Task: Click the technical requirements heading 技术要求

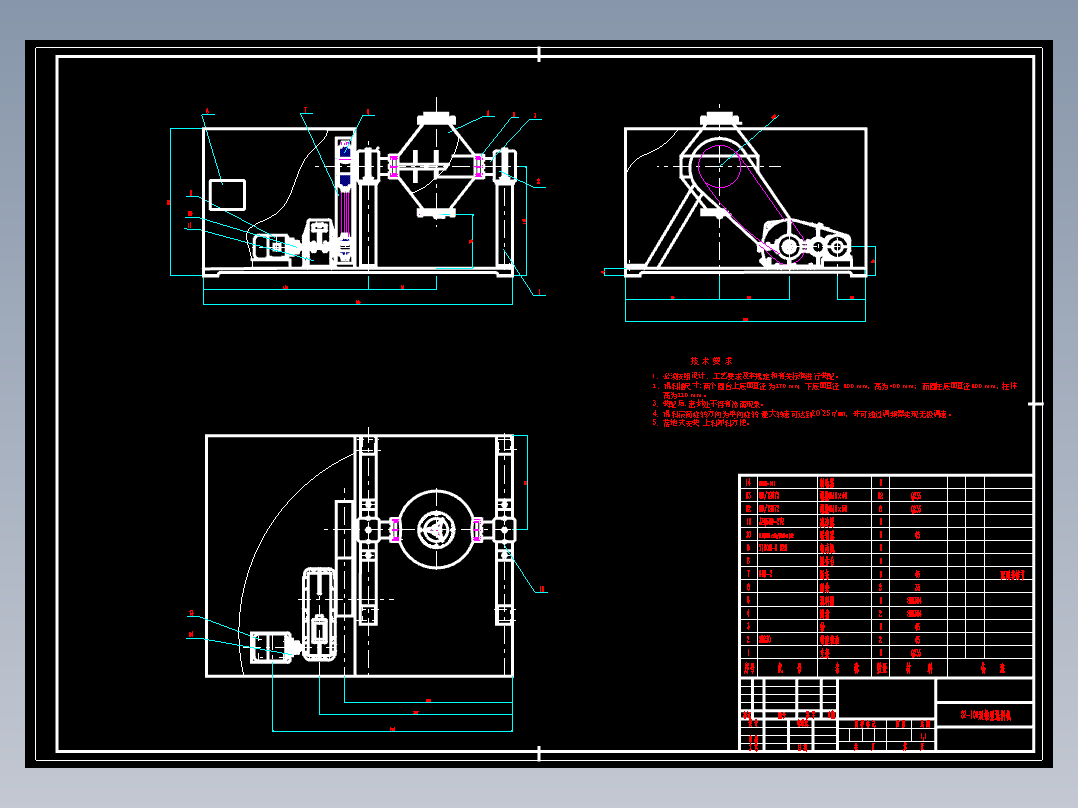Action: 712,361
